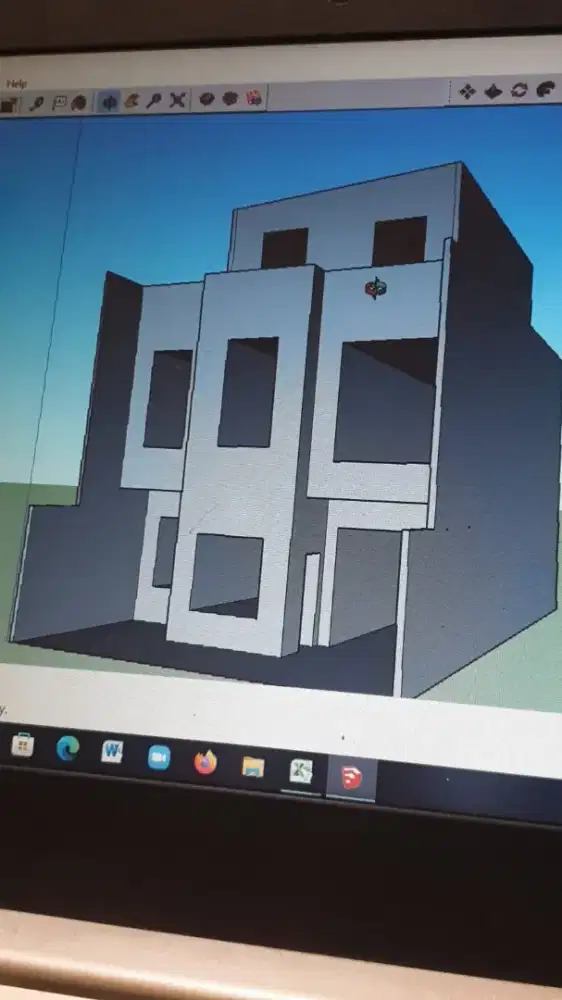Screen dimensions: 562x1000
Task: Click the Zoom Extents crossed-arrows icon
Action: pyautogui.click(x=177, y=100)
